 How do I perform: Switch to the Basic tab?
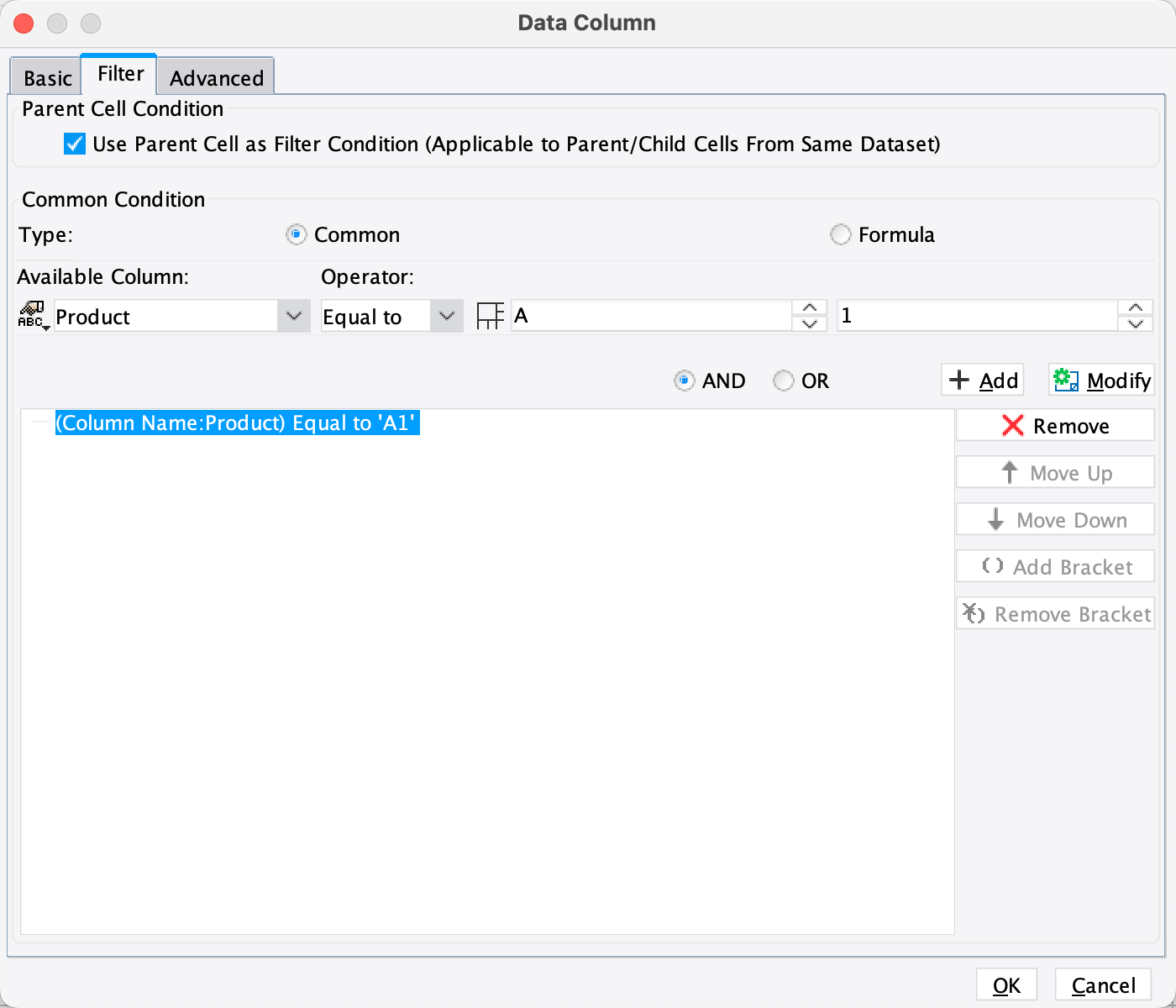pos(45,77)
